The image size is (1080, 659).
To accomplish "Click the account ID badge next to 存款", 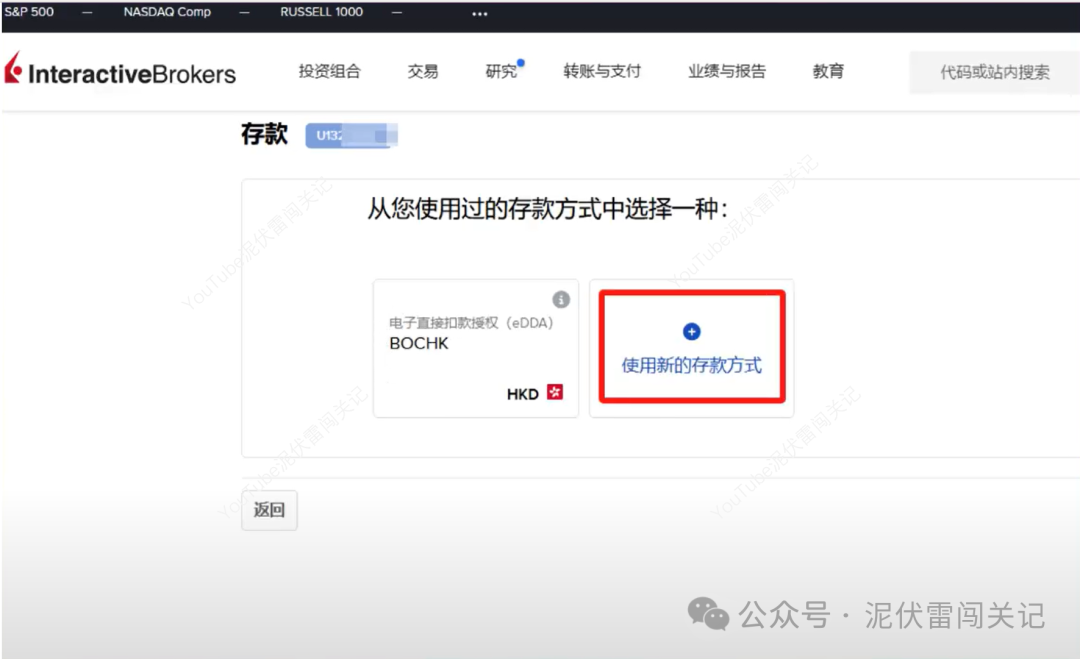I will (x=350, y=135).
